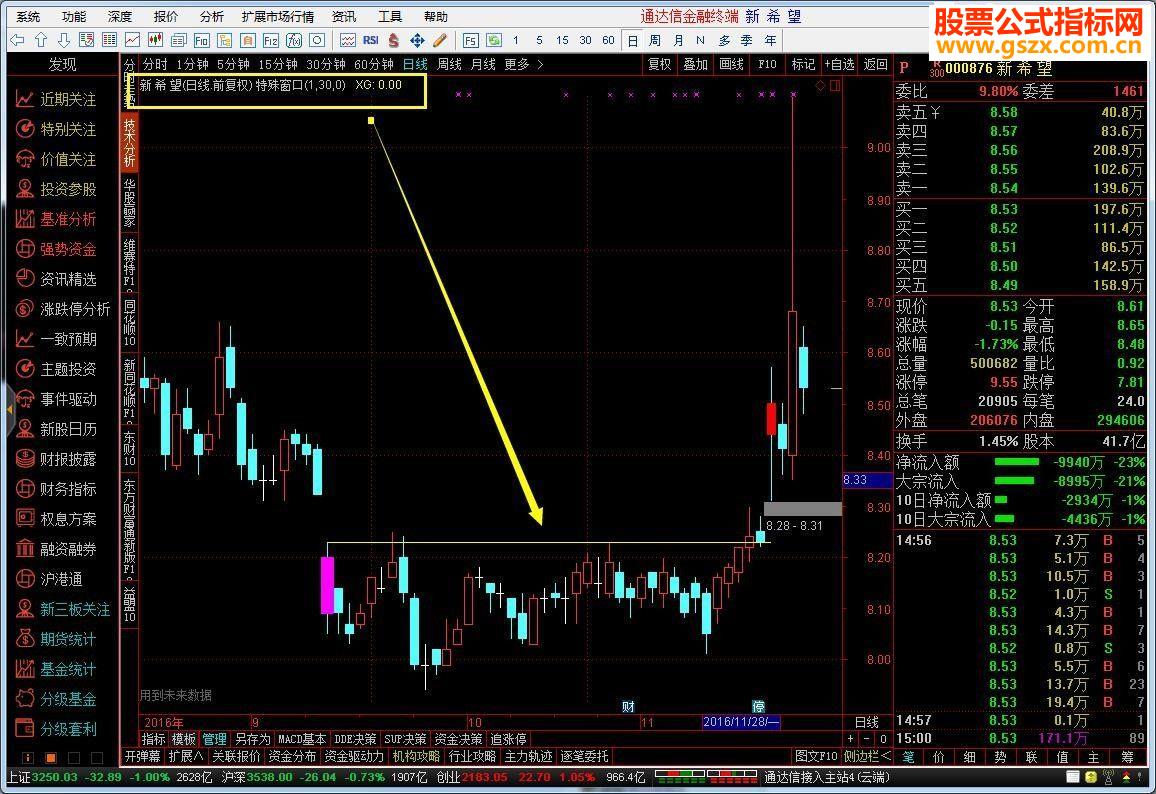Viewport: 1156px width, 794px height.
Task: Click the +自选 add to watchlist button
Action: [x=839, y=65]
